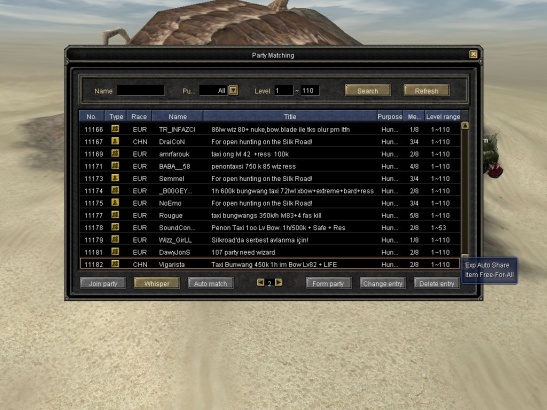547x410 pixels.
Task: Click the Join party button
Action: [103, 283]
